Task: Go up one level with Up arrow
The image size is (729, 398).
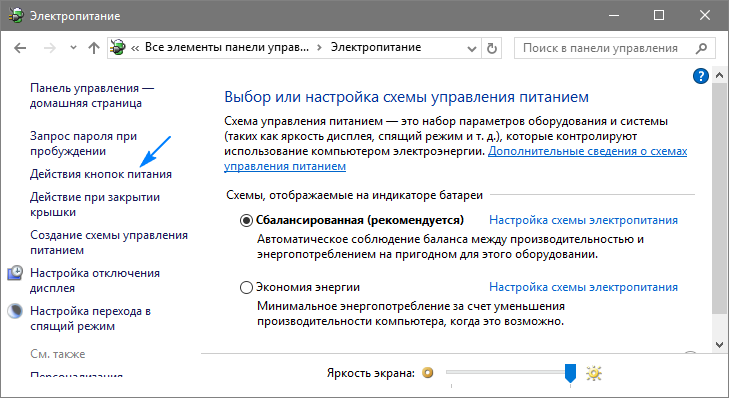Action: [x=94, y=47]
